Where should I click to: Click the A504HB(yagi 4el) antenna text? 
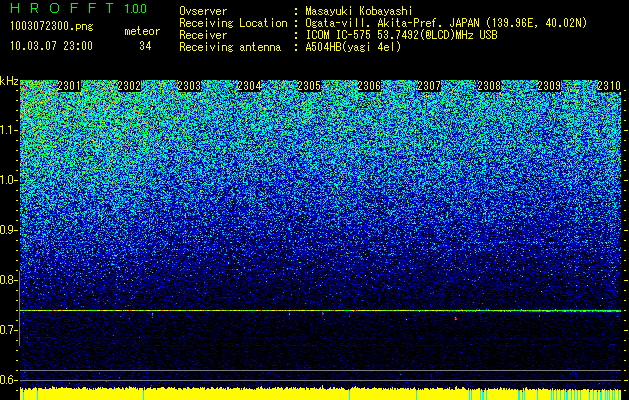pyautogui.click(x=353, y=47)
